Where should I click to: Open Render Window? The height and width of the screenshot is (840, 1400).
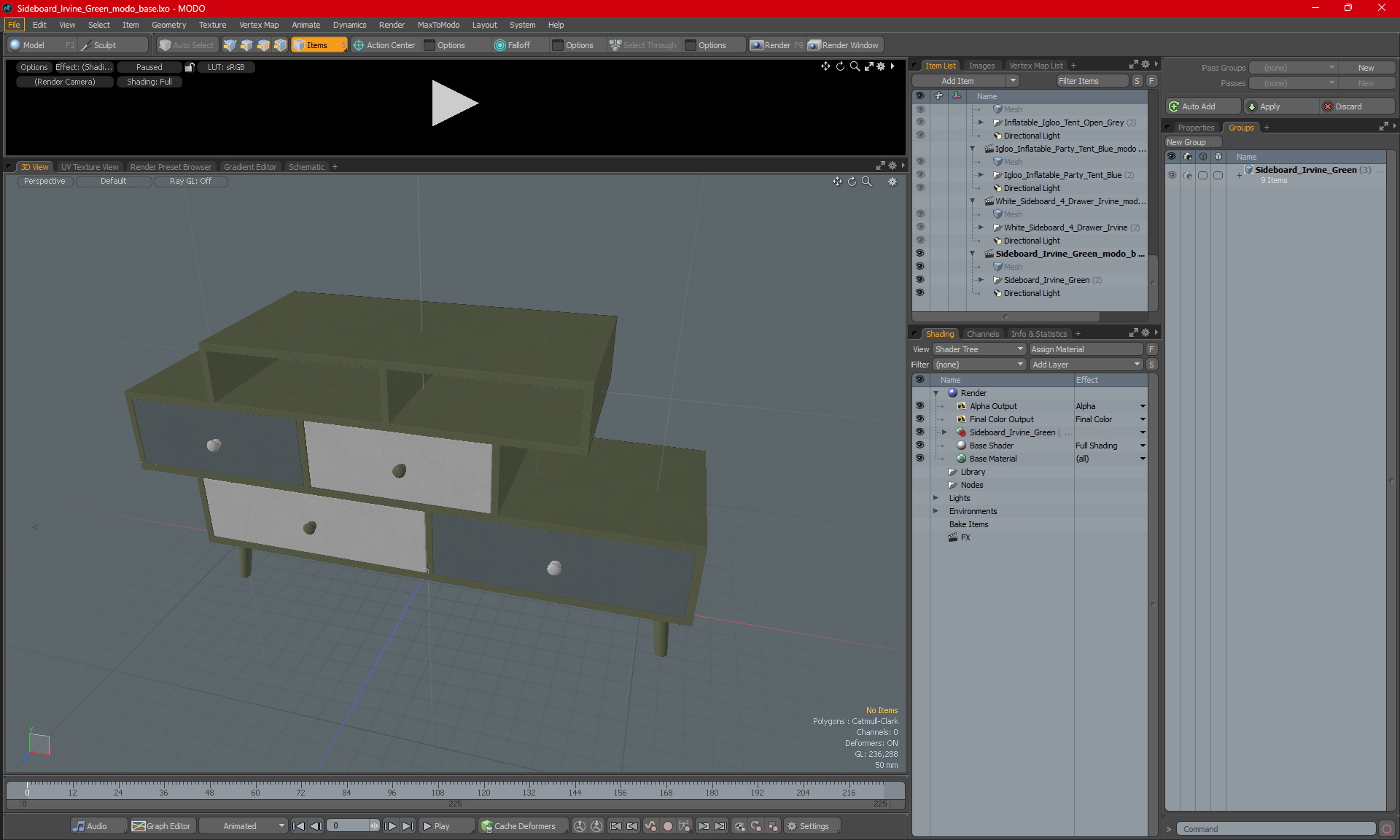coord(844,45)
